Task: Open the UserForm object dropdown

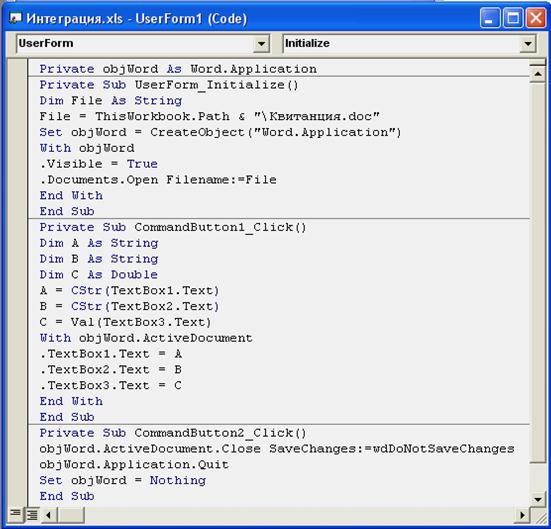Action: point(261,44)
